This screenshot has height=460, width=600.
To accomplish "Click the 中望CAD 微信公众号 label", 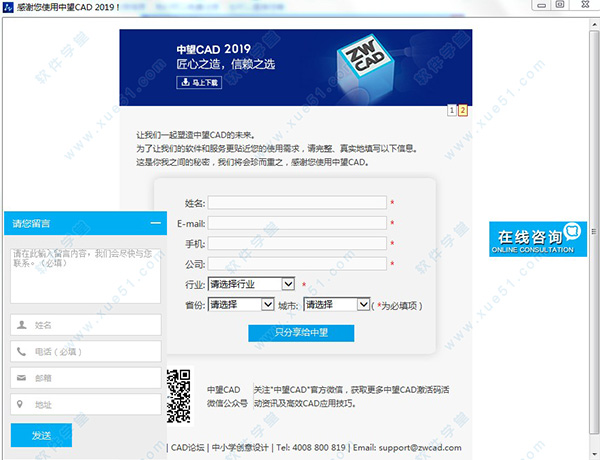I will pyautogui.click(x=227, y=396).
